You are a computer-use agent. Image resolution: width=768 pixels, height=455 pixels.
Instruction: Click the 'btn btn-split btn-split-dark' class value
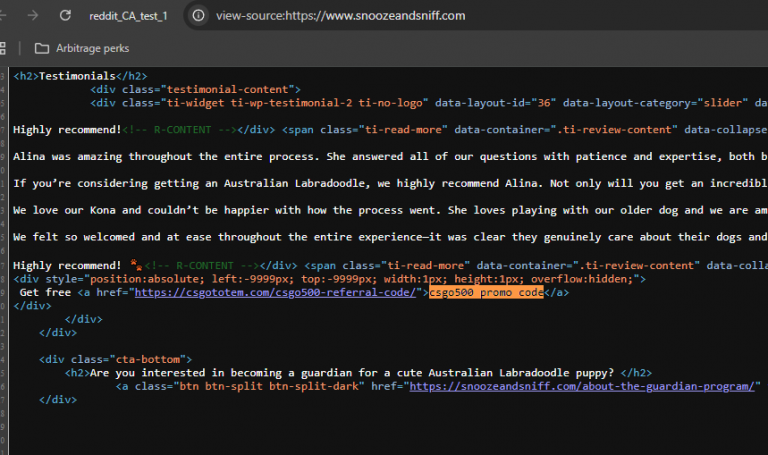269,386
